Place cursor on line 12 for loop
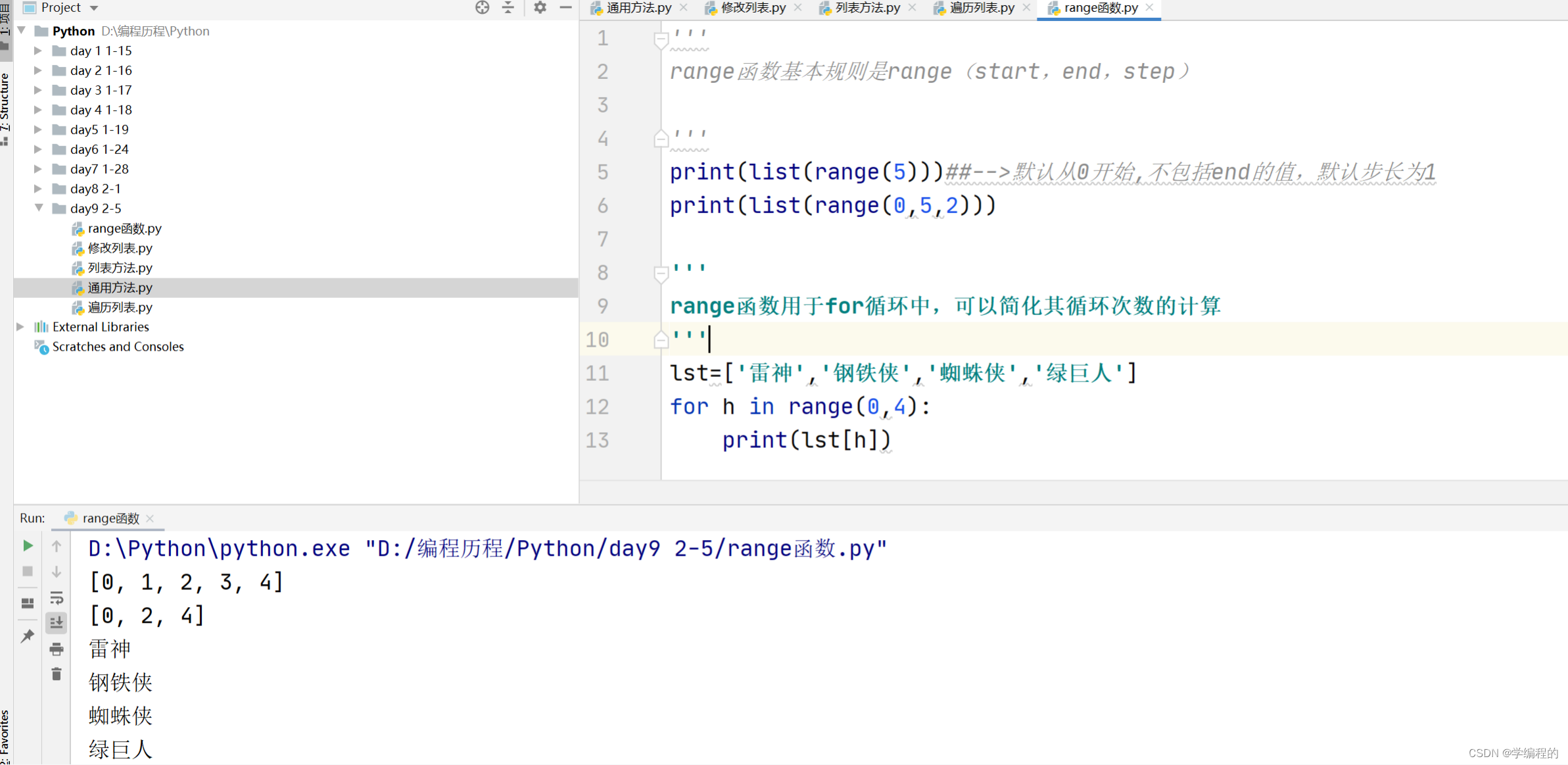Viewport: 1568px width, 765px height. tap(800, 407)
